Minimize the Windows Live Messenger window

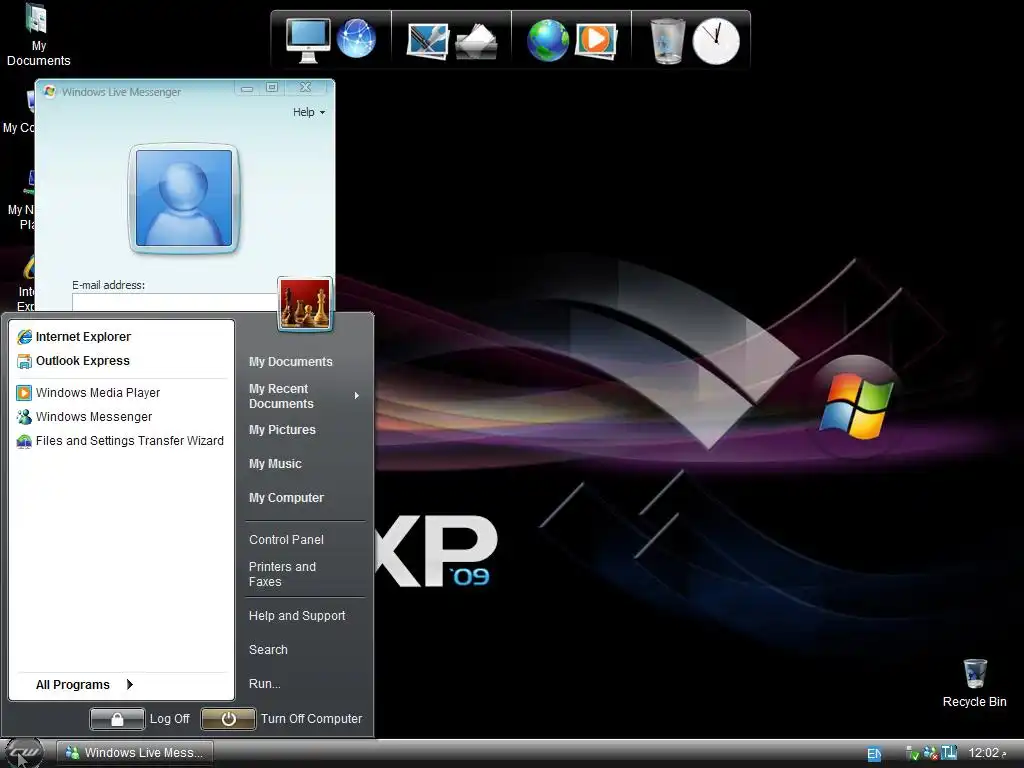pos(247,88)
